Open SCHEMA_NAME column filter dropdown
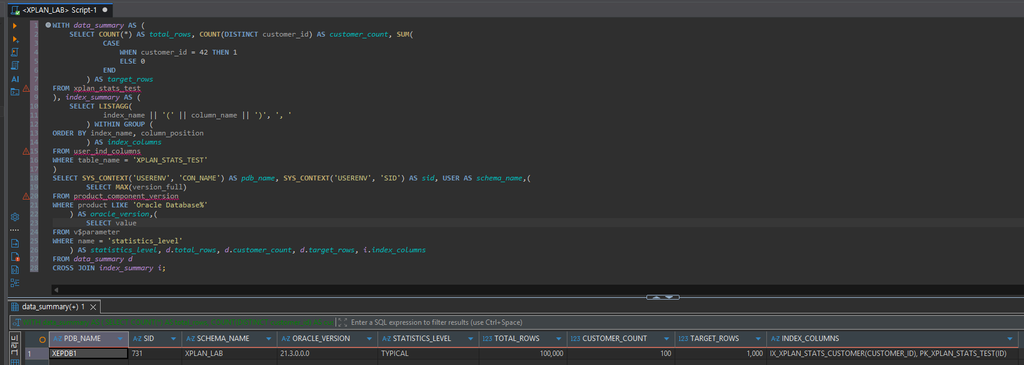Viewport: 1024px width, 365px height. coord(269,339)
